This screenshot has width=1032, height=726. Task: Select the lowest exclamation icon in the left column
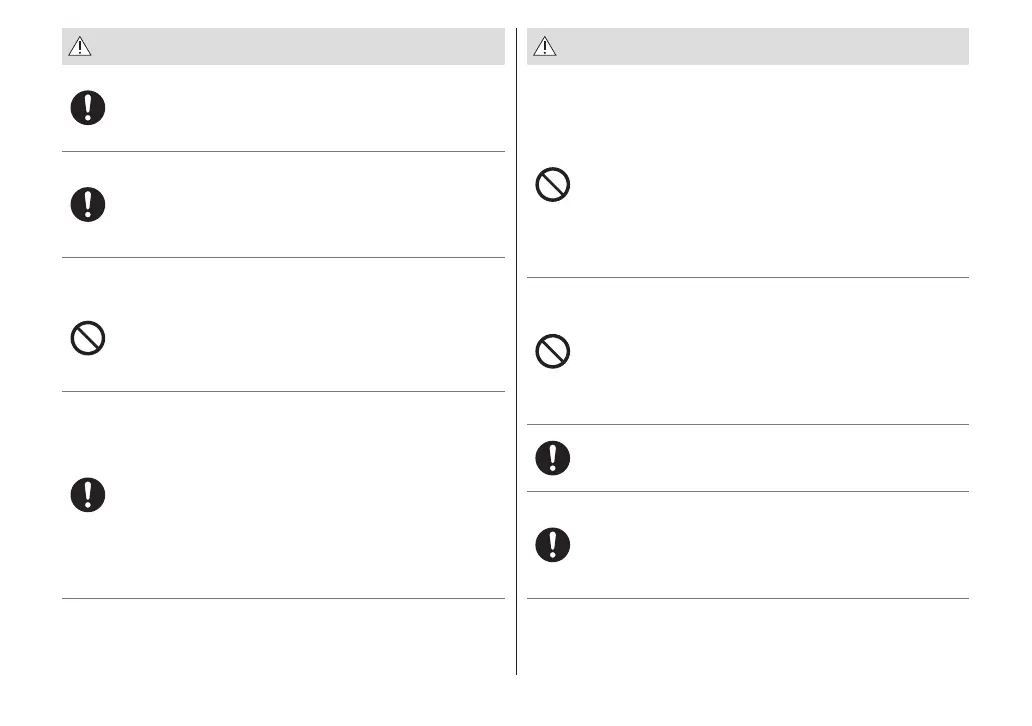point(88,494)
